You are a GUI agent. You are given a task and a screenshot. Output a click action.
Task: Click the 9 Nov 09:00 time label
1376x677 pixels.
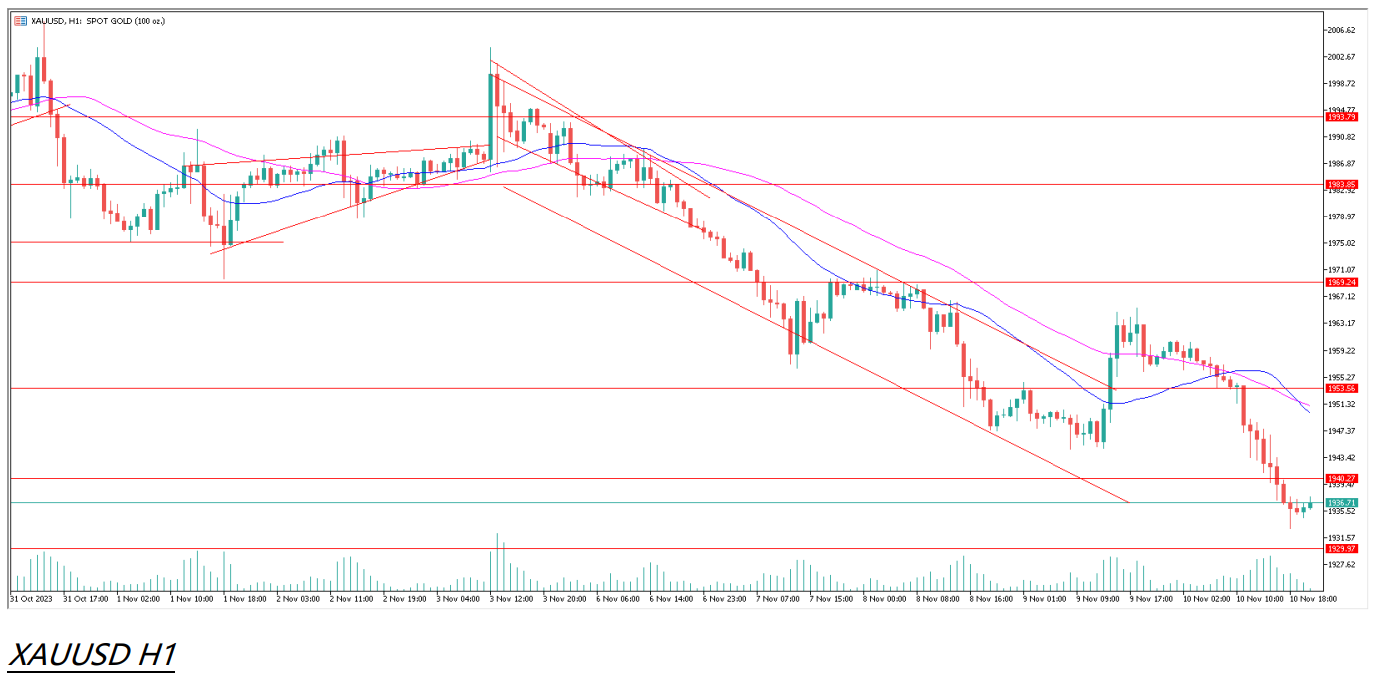coord(1096,599)
